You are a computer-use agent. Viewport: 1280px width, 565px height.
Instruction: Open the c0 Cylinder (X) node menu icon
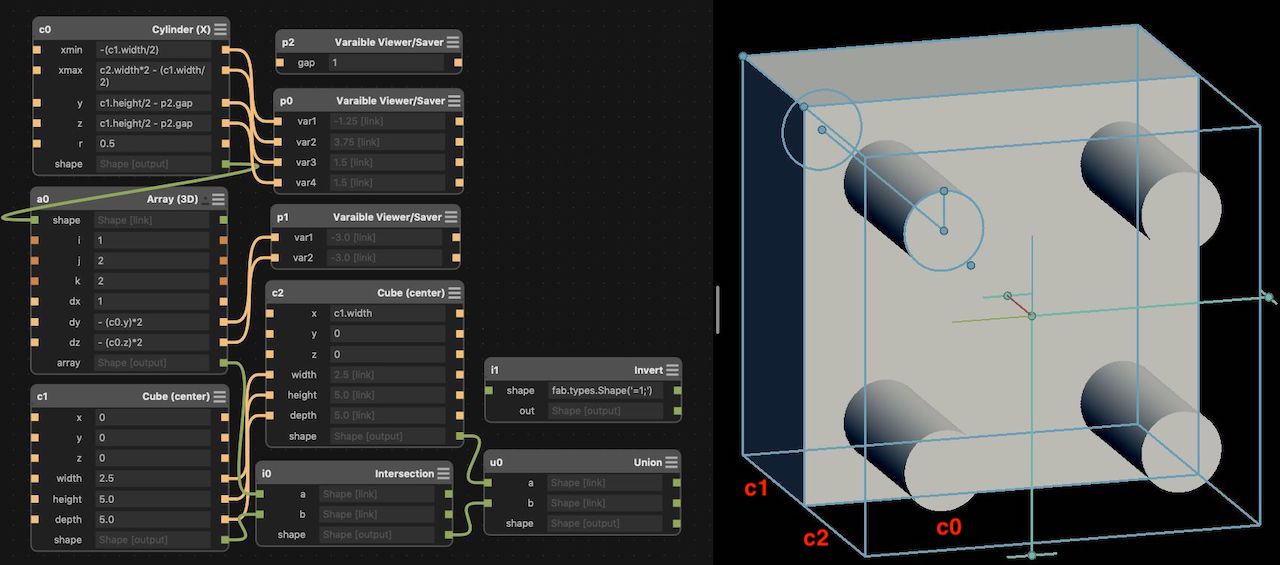point(220,29)
